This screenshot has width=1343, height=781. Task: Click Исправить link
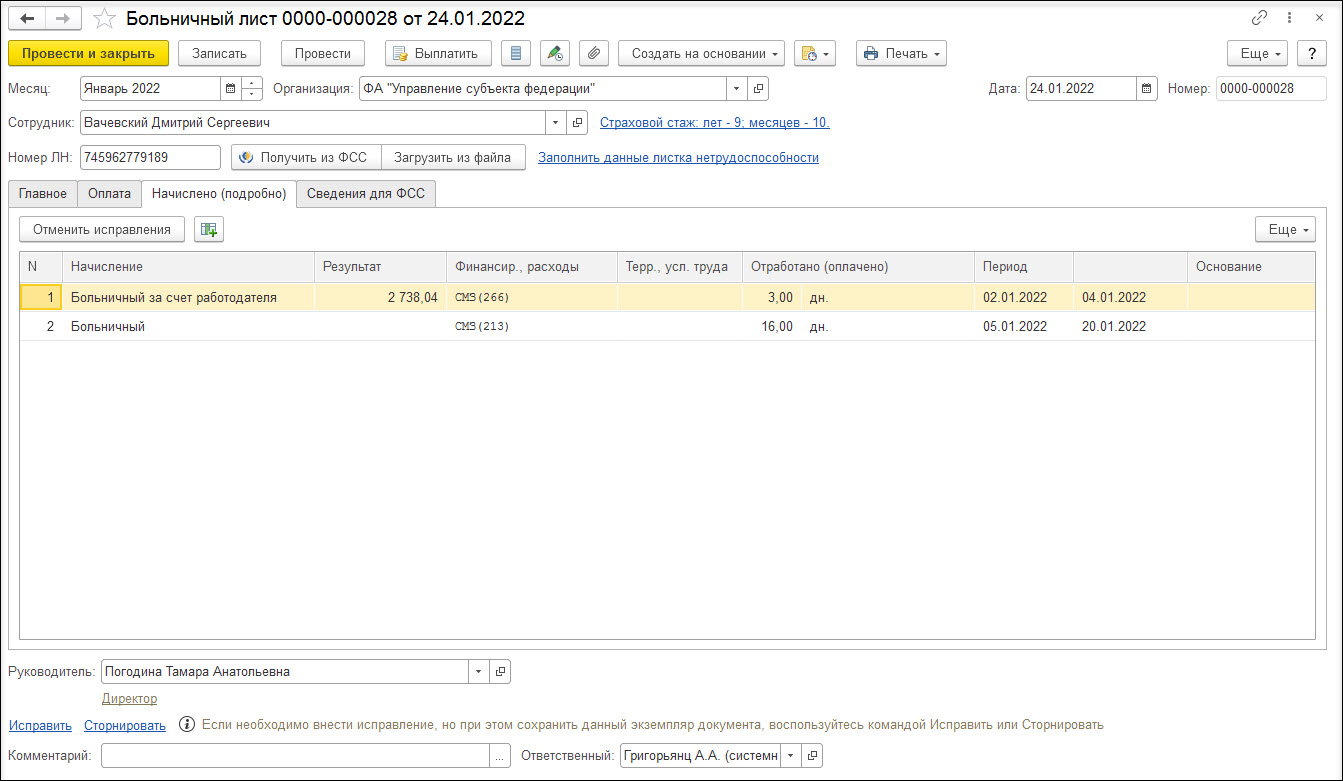tap(40, 725)
